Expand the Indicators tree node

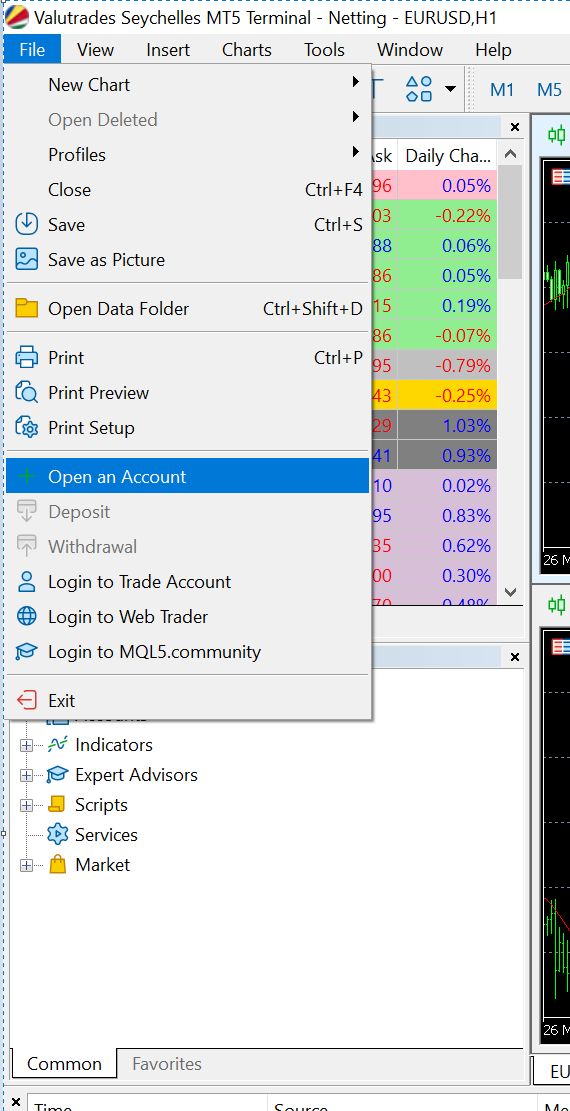coord(26,745)
